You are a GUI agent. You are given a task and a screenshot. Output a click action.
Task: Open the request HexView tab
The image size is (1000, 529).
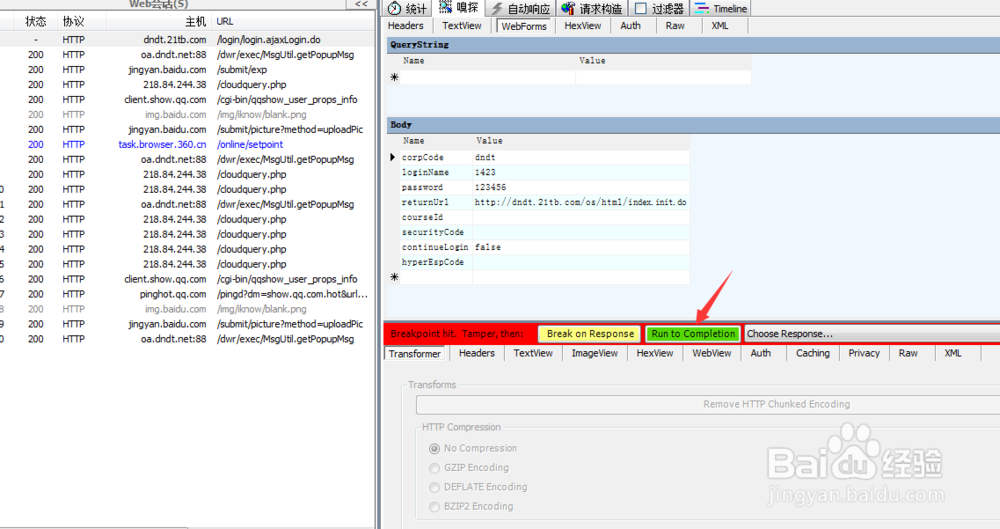582,26
